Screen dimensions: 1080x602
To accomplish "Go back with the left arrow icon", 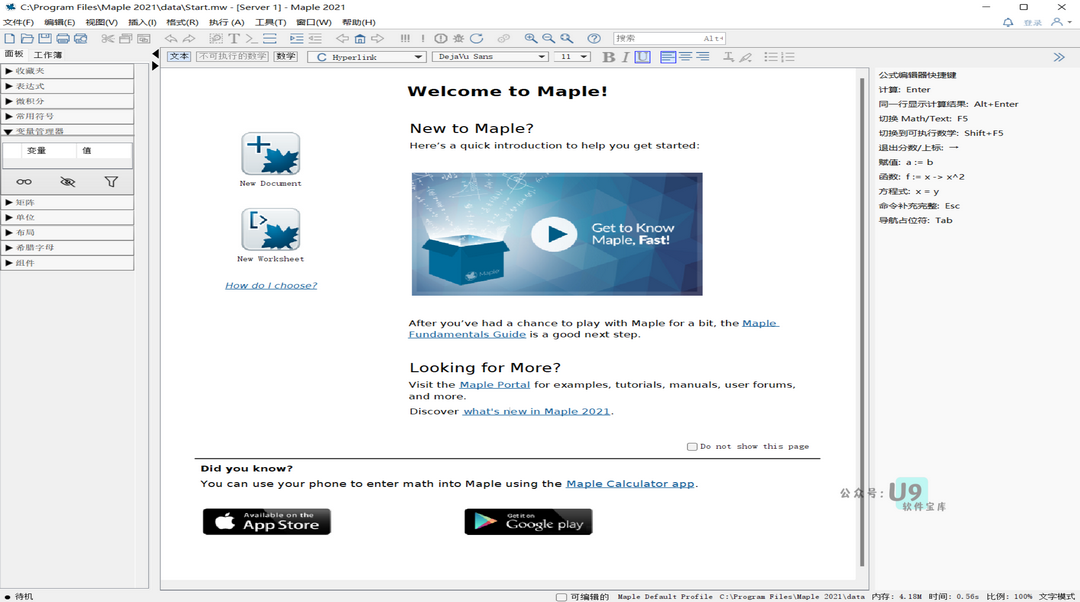I will [342, 39].
